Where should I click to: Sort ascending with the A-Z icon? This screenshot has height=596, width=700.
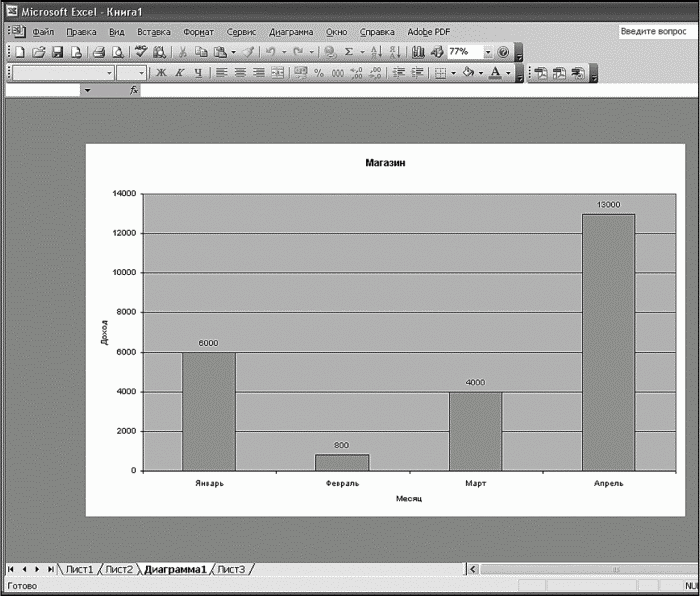[376, 52]
